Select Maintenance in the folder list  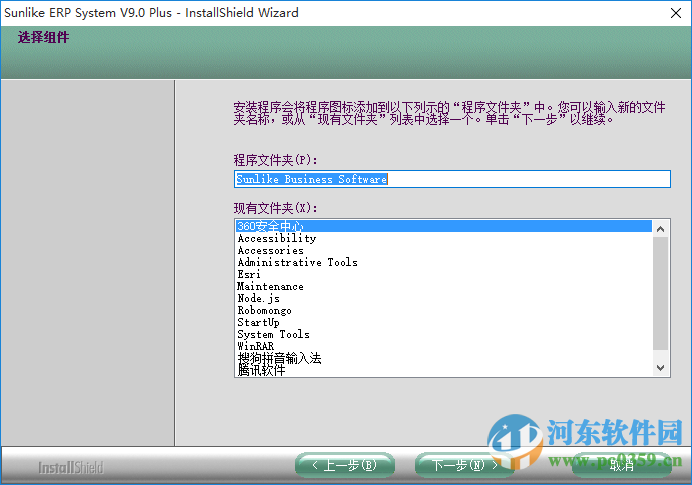444,286
